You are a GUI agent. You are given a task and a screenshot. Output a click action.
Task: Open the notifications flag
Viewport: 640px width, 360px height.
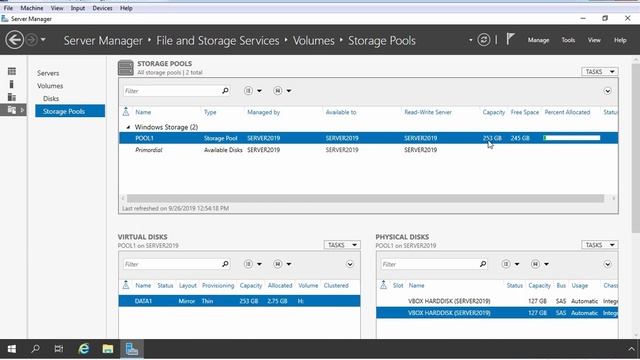click(510, 40)
